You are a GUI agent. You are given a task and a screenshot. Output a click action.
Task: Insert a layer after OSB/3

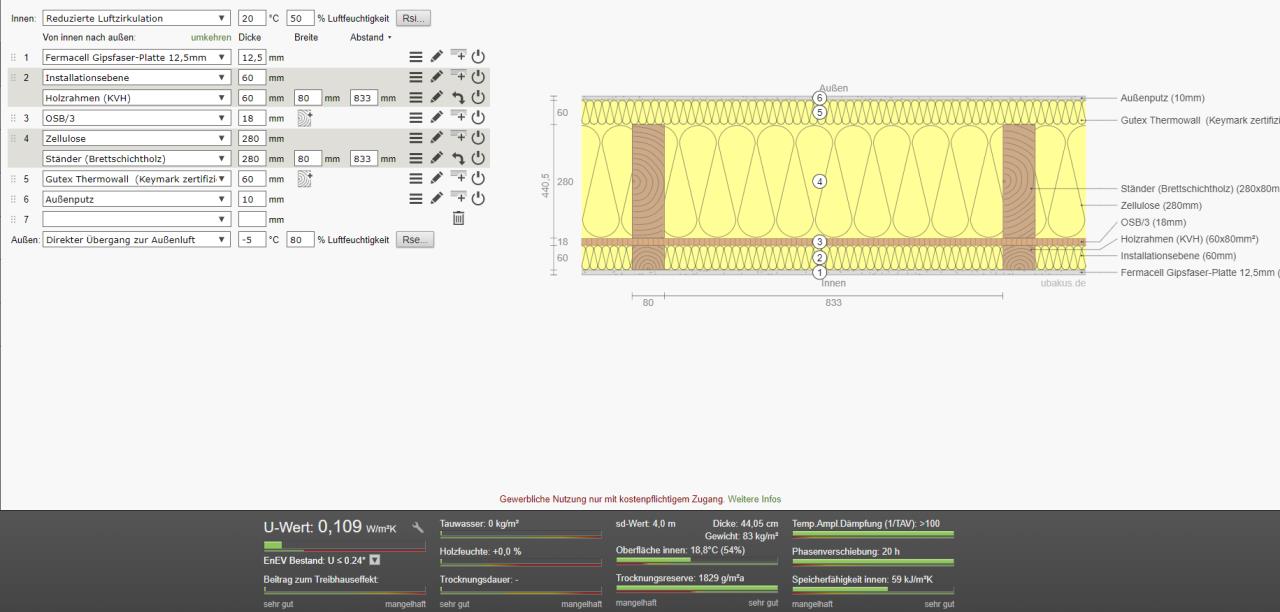tap(458, 117)
